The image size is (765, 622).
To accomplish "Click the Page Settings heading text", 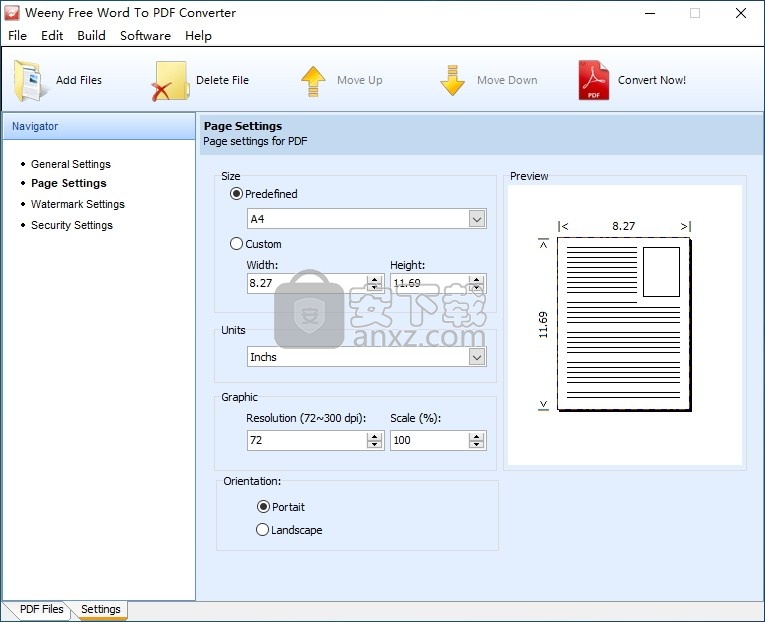I will (243, 126).
